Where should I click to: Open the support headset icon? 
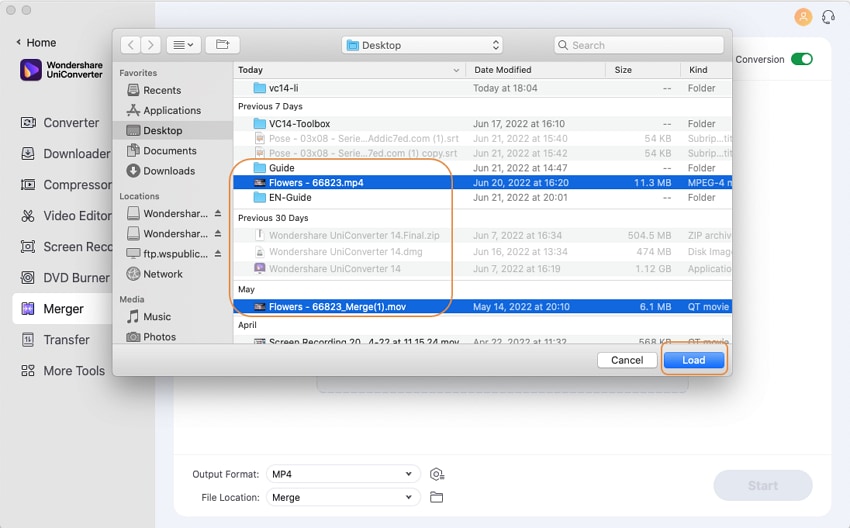(828, 17)
